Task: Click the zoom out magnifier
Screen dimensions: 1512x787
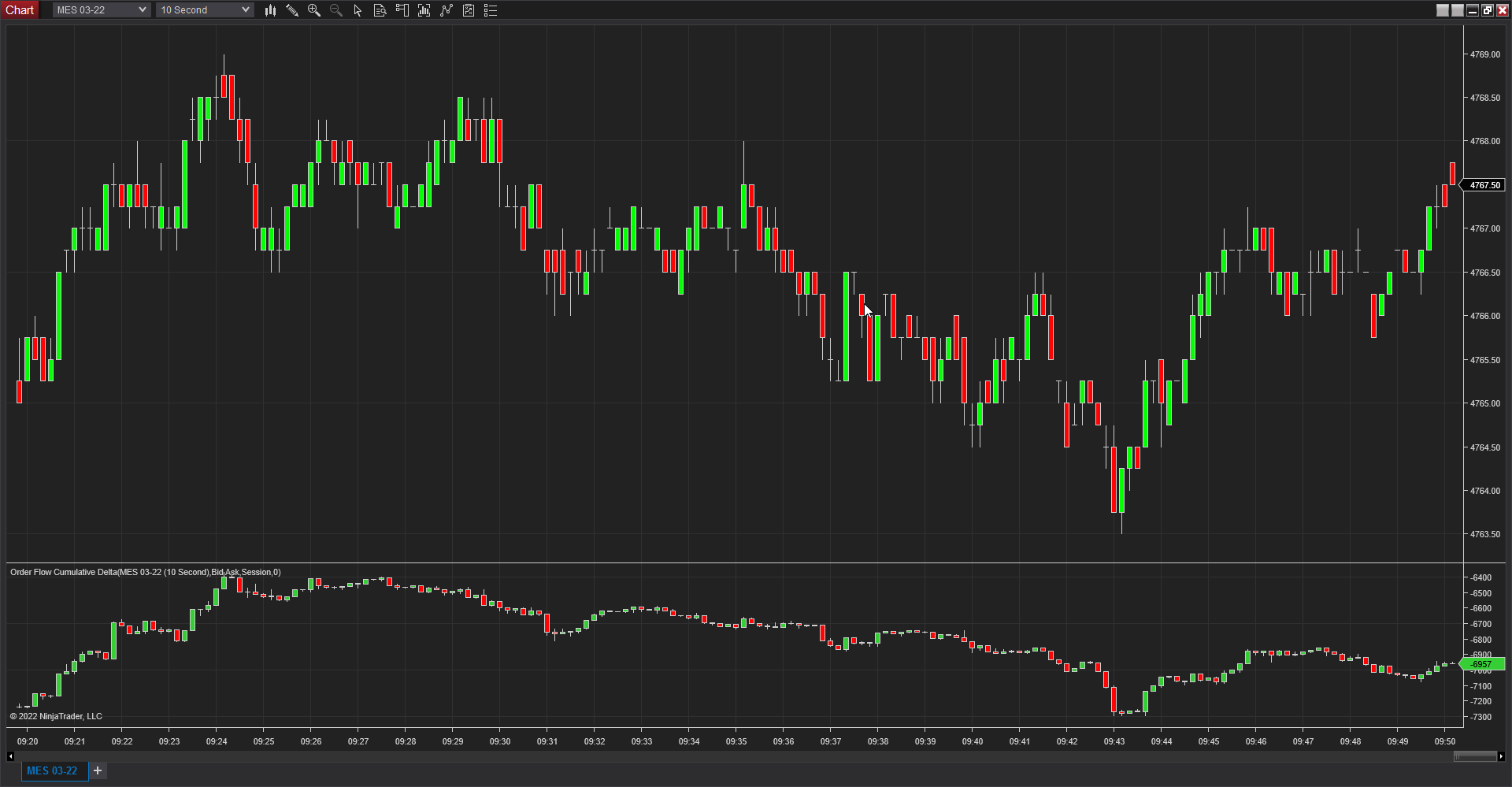Action: (x=336, y=10)
